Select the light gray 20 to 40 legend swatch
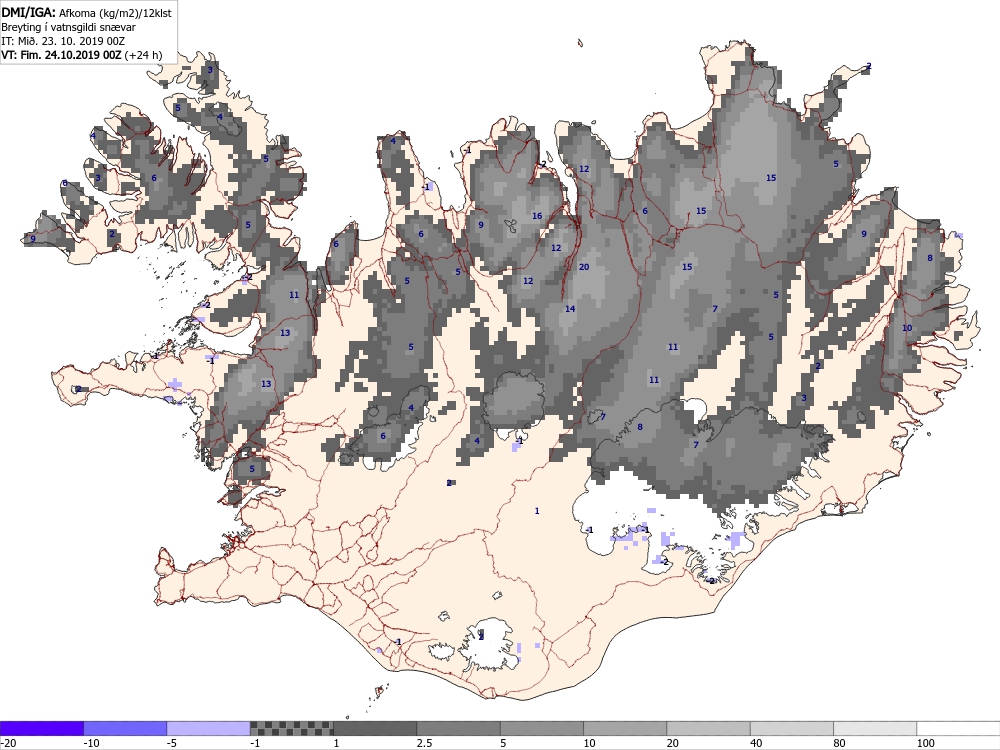Screen dimensions: 1000x750 click(709, 728)
